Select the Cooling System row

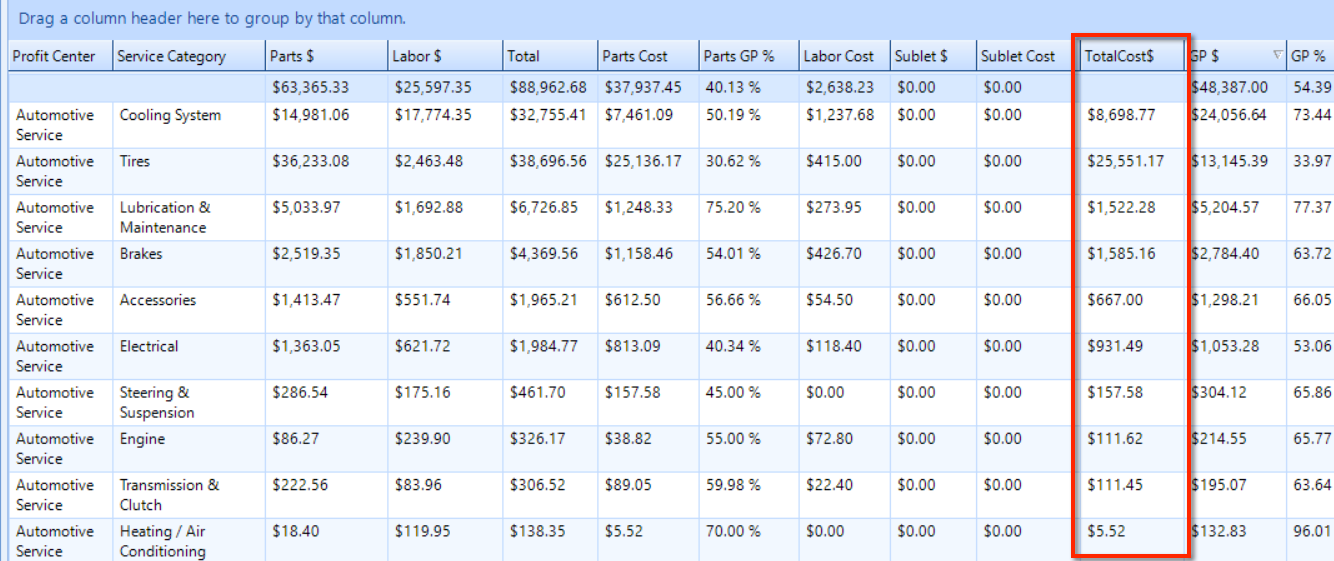(x=667, y=125)
